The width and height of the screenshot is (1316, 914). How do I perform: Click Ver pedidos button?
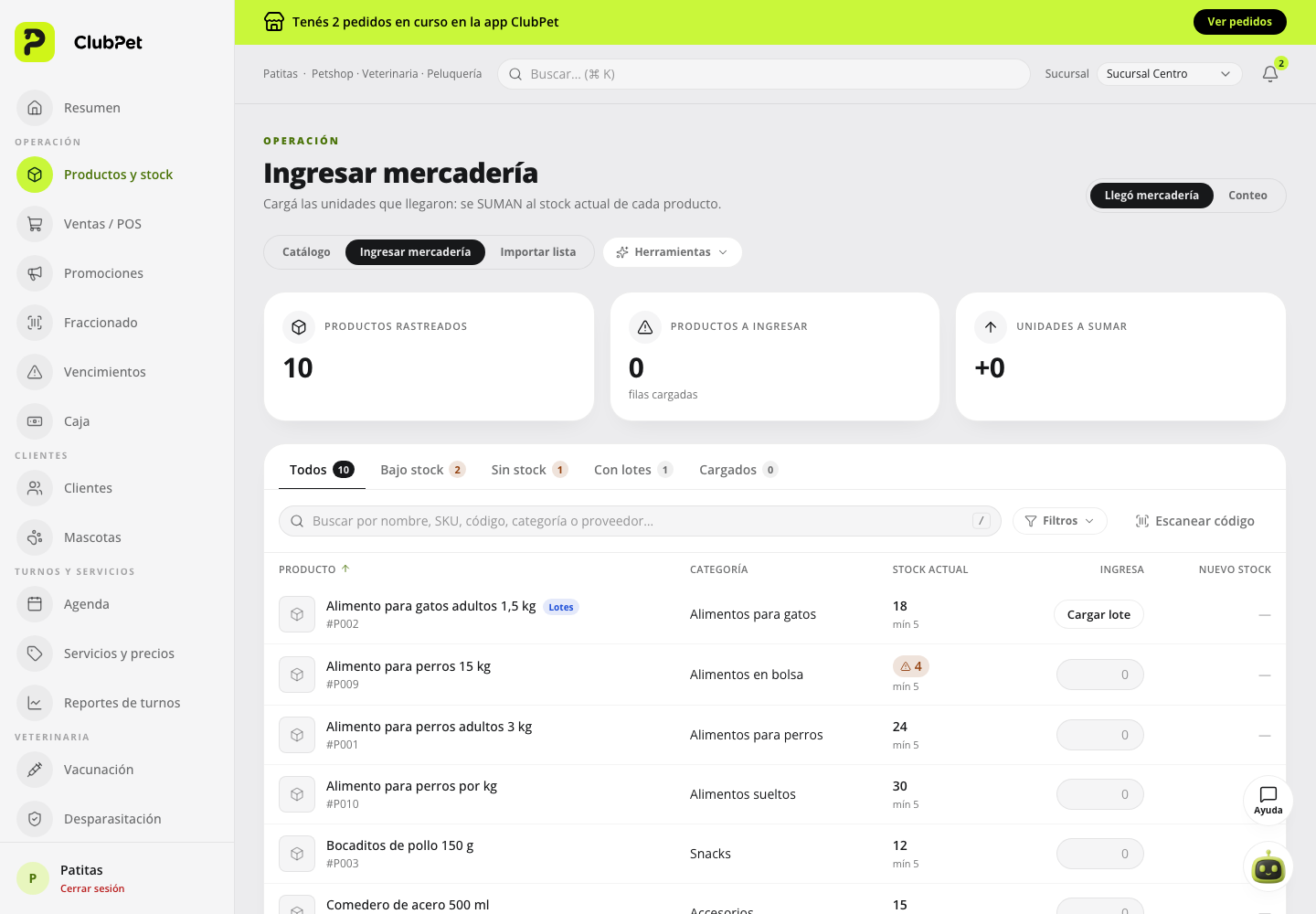pos(1240,22)
